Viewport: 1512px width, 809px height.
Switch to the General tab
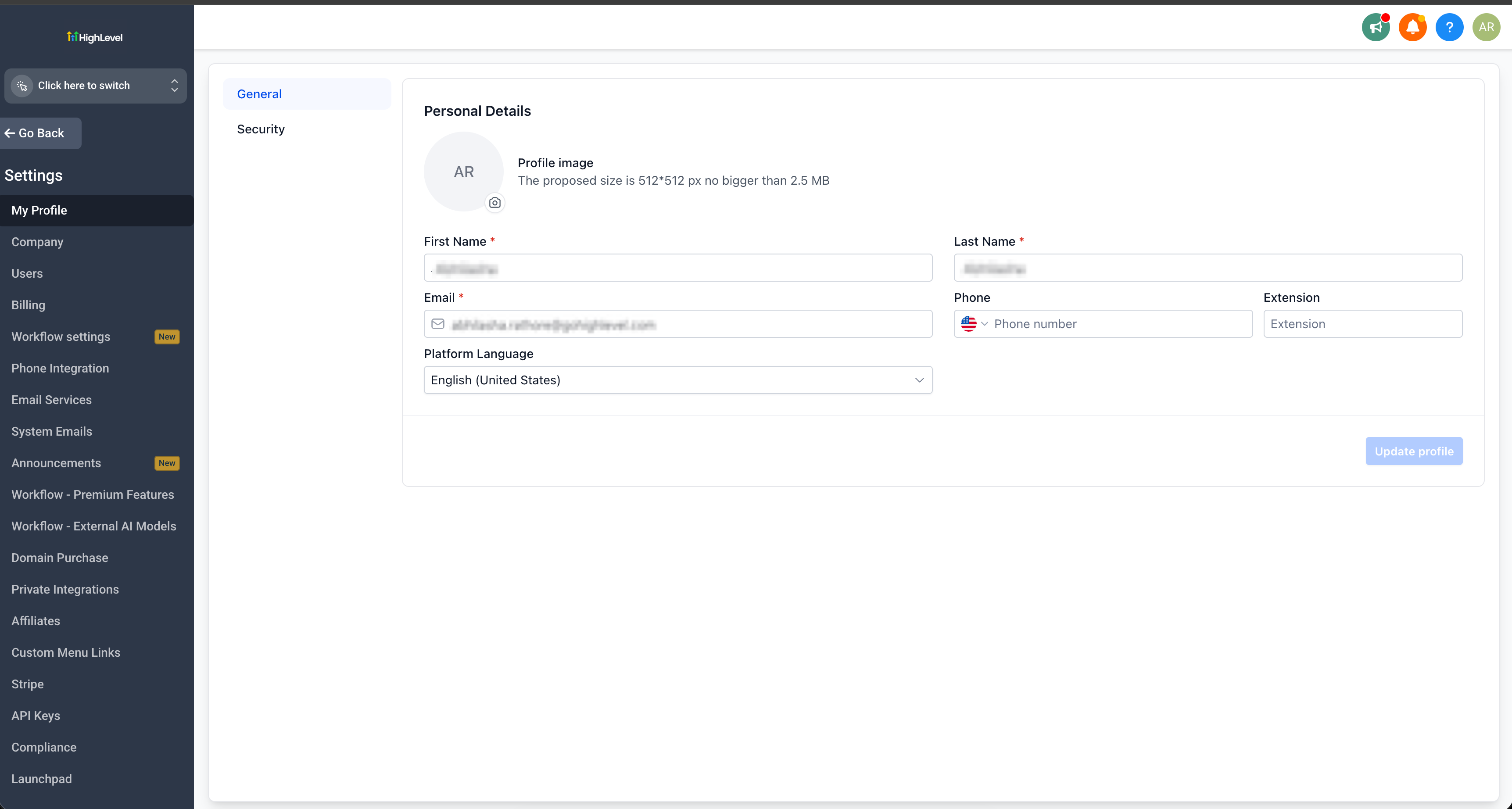tap(306, 94)
